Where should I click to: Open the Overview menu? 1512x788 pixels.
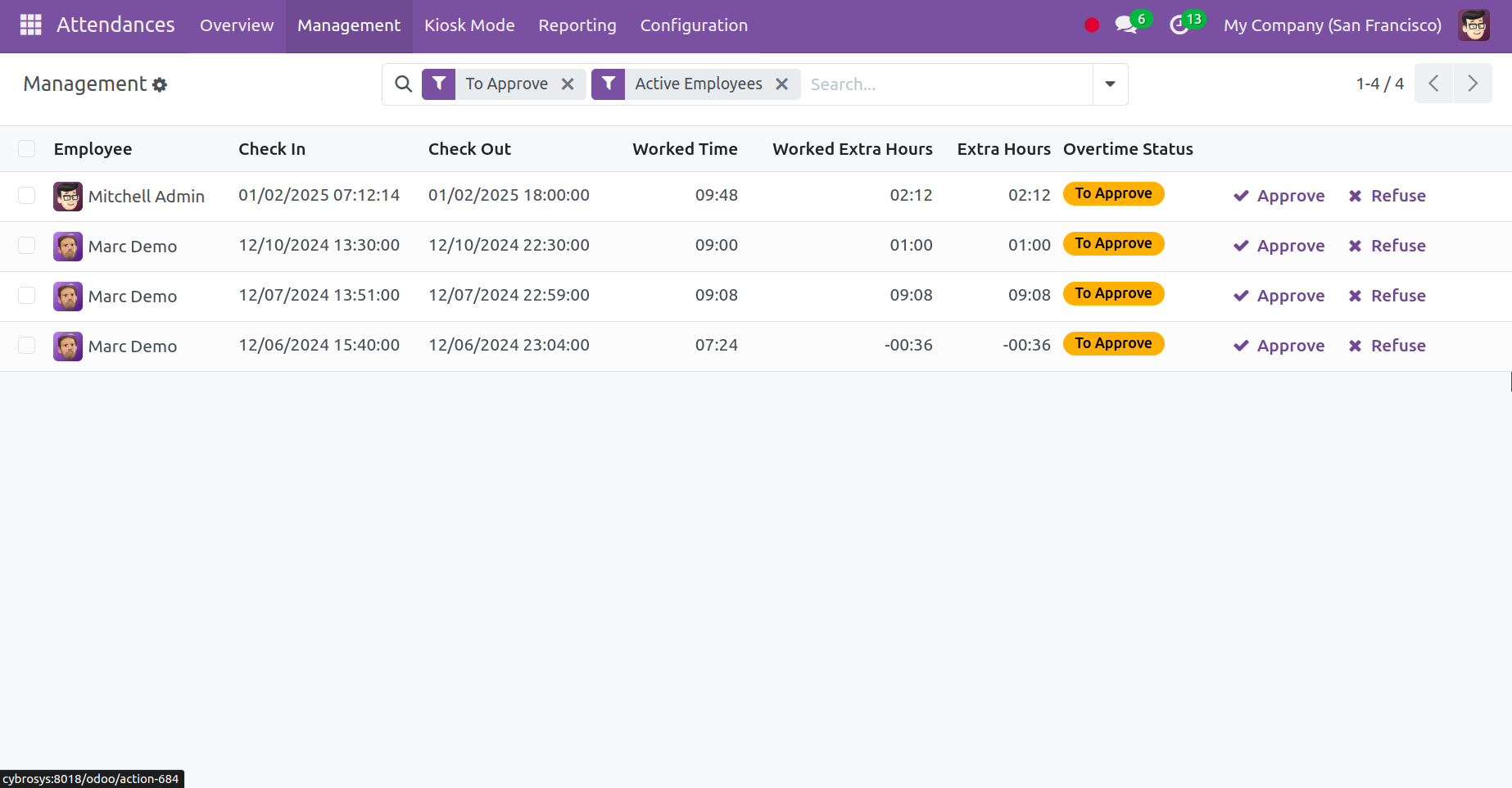pos(237,25)
